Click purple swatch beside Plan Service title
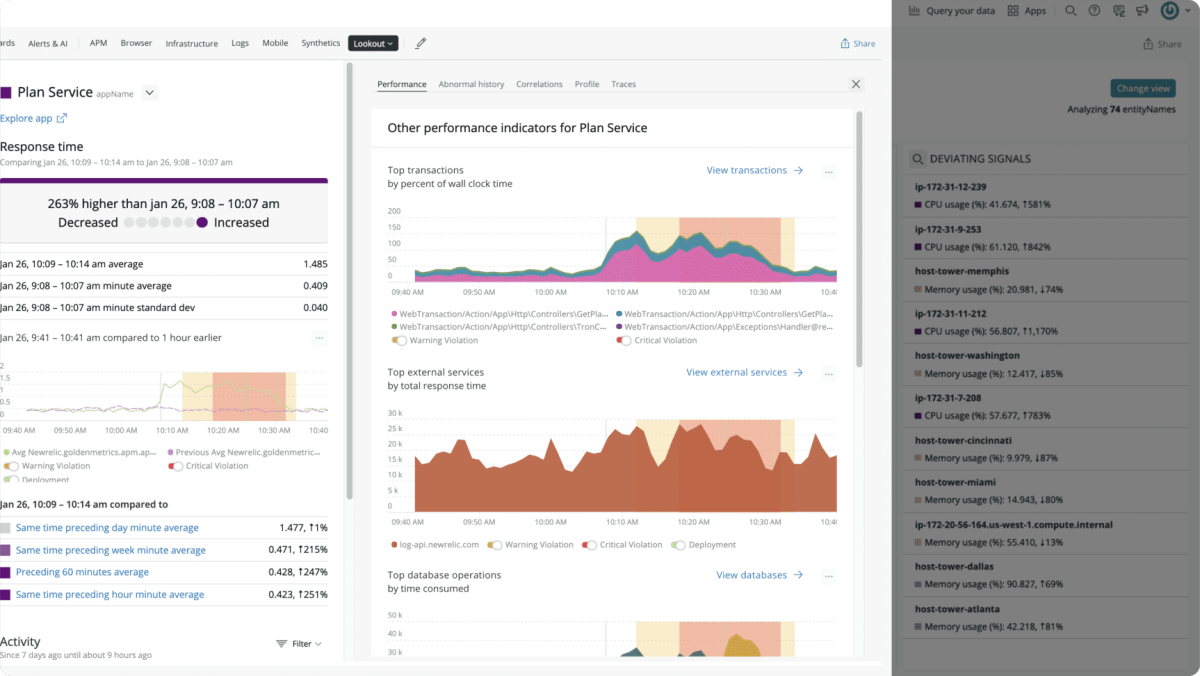The image size is (1200, 676). pyautogui.click(x=6, y=92)
